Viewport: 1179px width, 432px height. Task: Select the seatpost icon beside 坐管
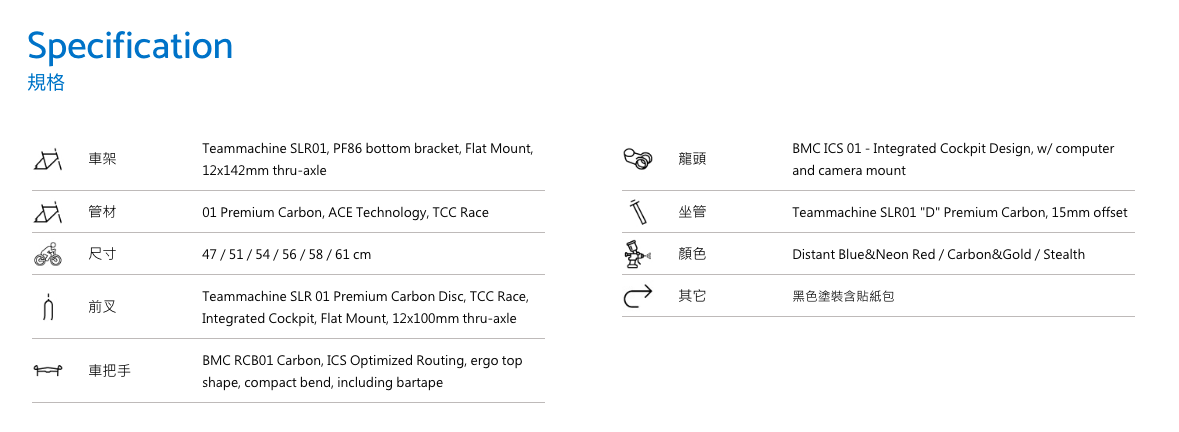coord(637,213)
